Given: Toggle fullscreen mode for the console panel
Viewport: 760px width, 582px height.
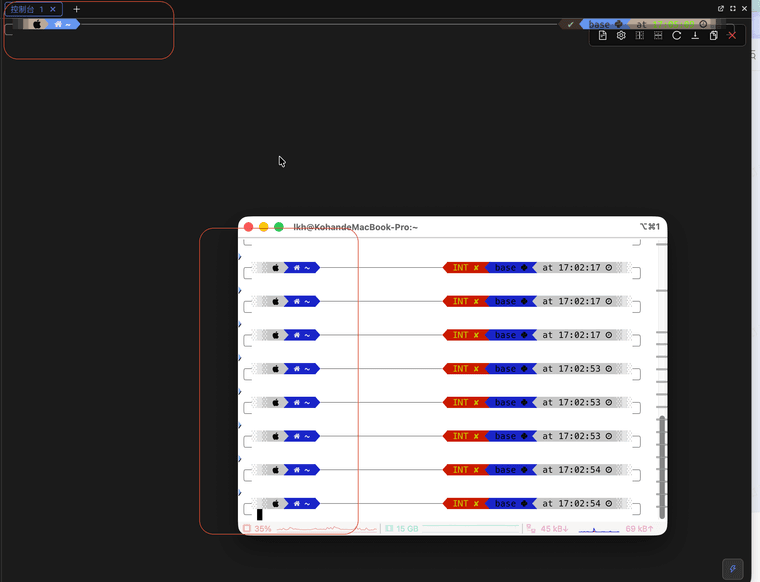Looking at the screenshot, I should 733,8.
